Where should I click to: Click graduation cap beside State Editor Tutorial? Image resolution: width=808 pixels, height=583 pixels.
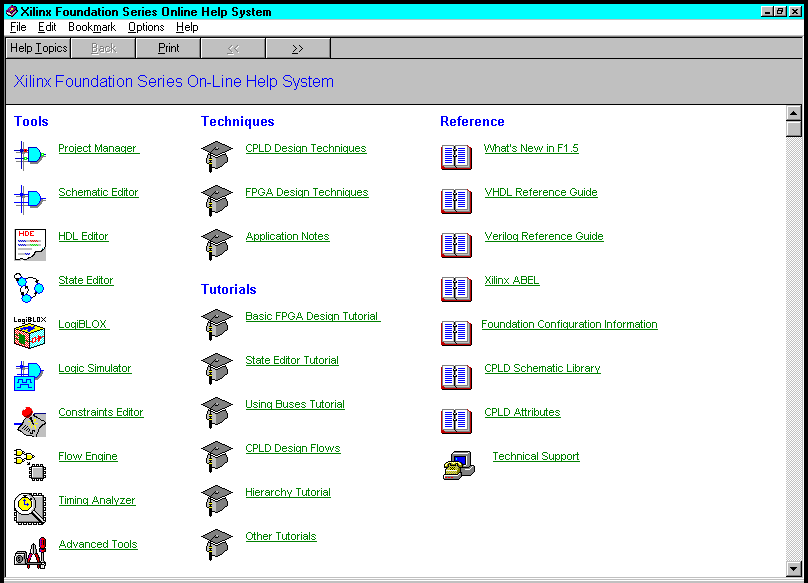(217, 369)
